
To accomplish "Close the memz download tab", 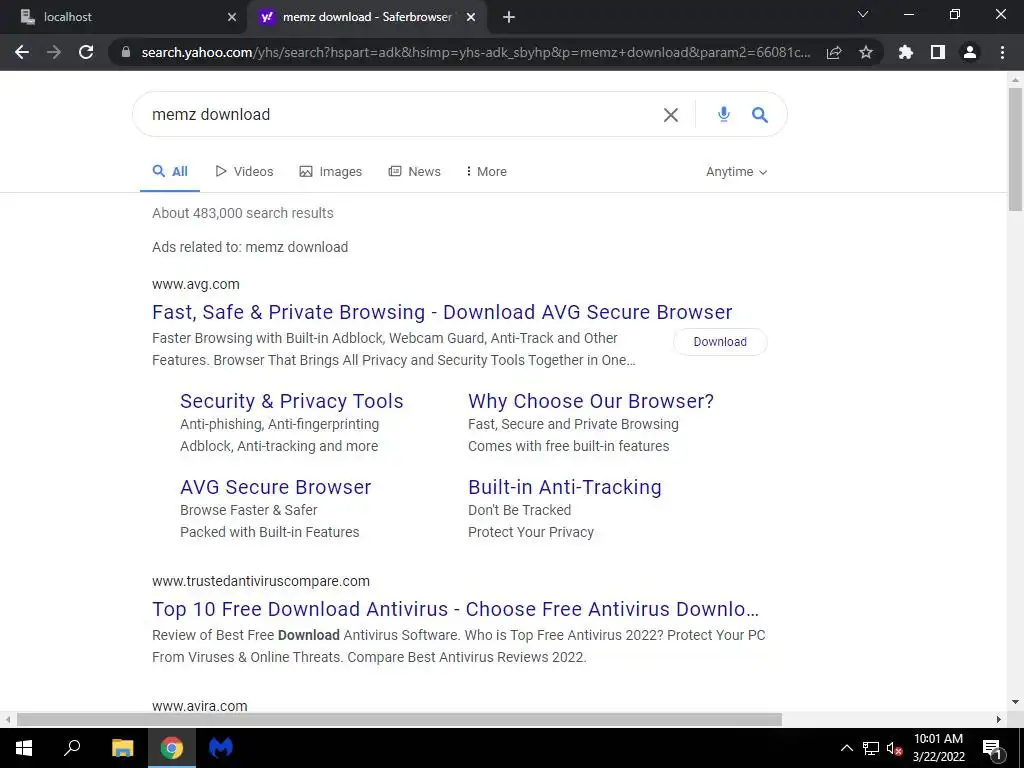I will tap(471, 17).
